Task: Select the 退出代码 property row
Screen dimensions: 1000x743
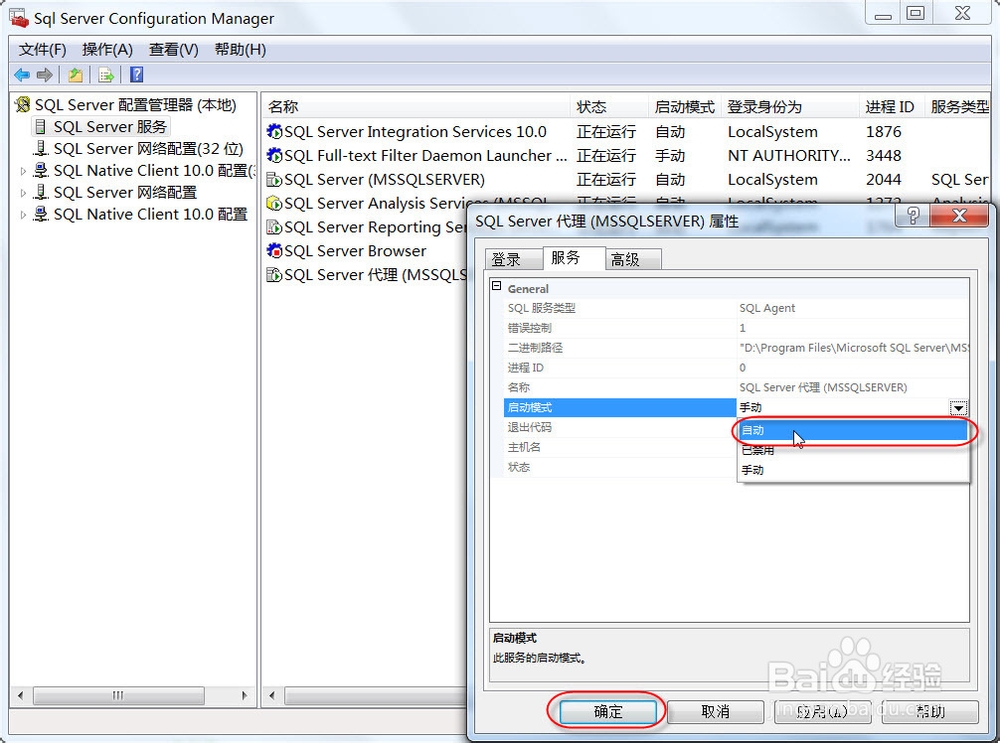Action: (x=619, y=427)
